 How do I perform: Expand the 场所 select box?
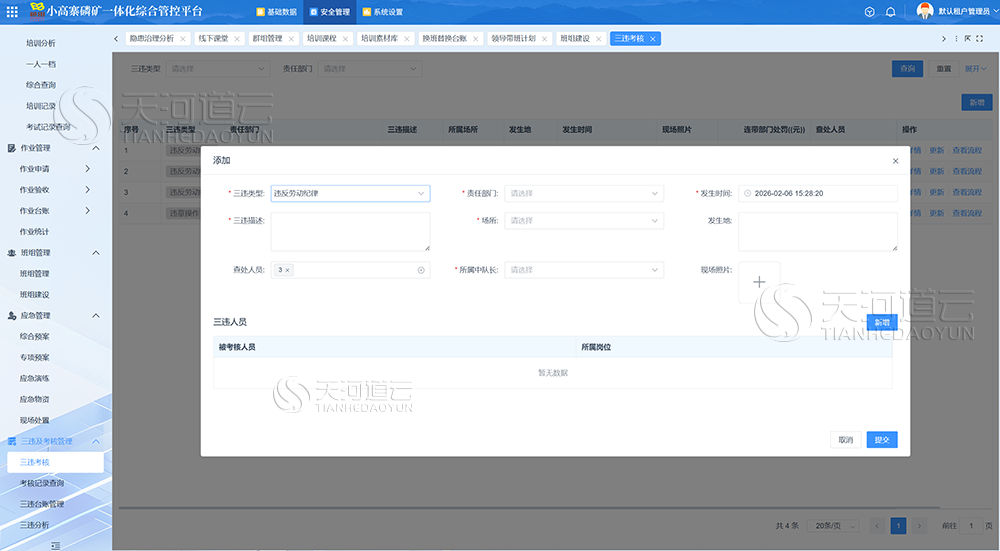click(x=584, y=221)
